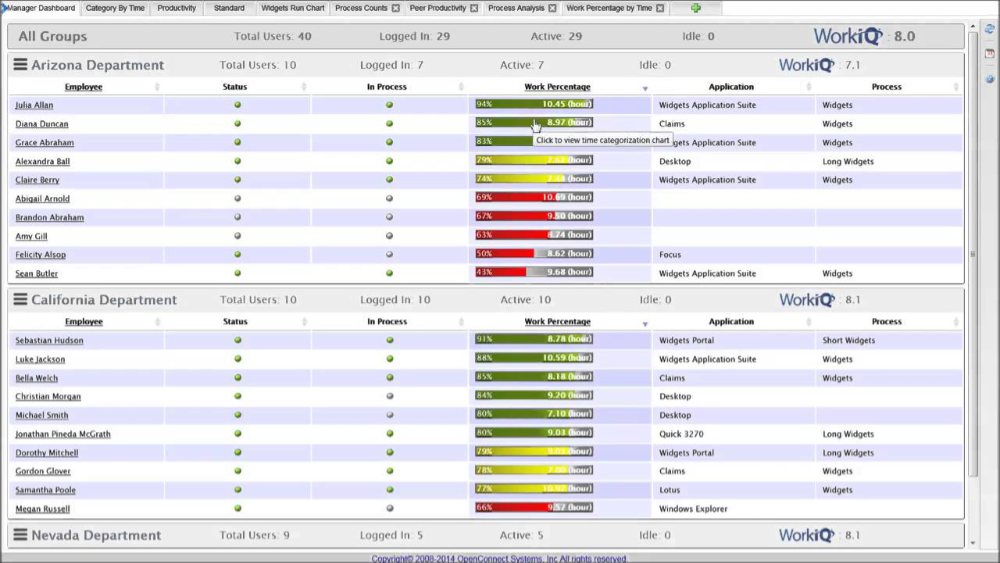The width and height of the screenshot is (1000, 563).
Task: Click the calendar icon in the right sidebar
Action: click(x=989, y=54)
